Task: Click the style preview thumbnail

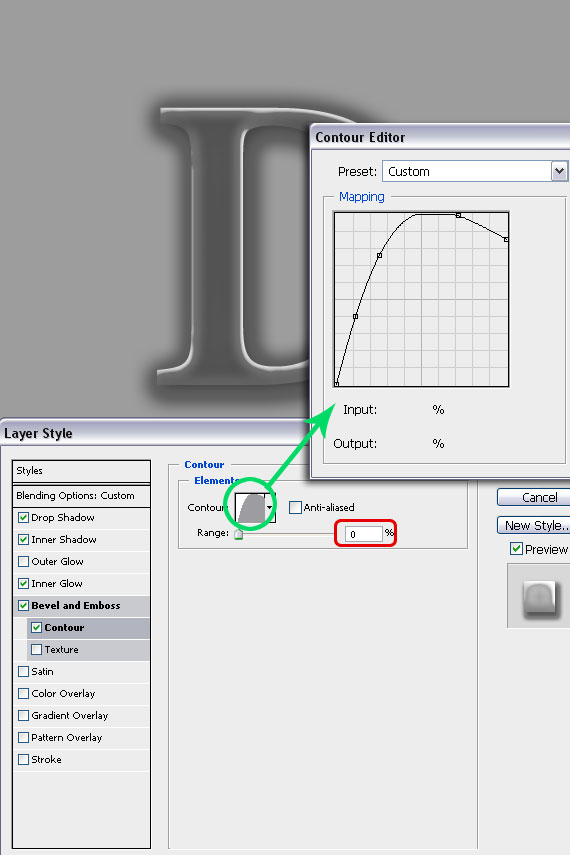Action: pyautogui.click(x=539, y=597)
